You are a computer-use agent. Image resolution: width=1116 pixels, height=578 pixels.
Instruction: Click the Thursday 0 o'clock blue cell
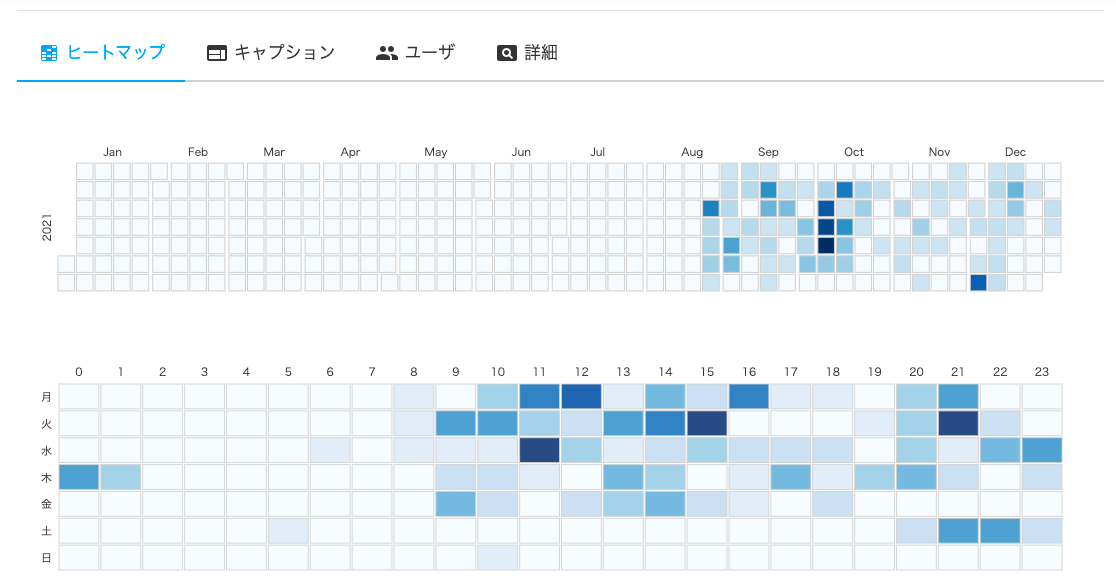[x=78, y=478]
